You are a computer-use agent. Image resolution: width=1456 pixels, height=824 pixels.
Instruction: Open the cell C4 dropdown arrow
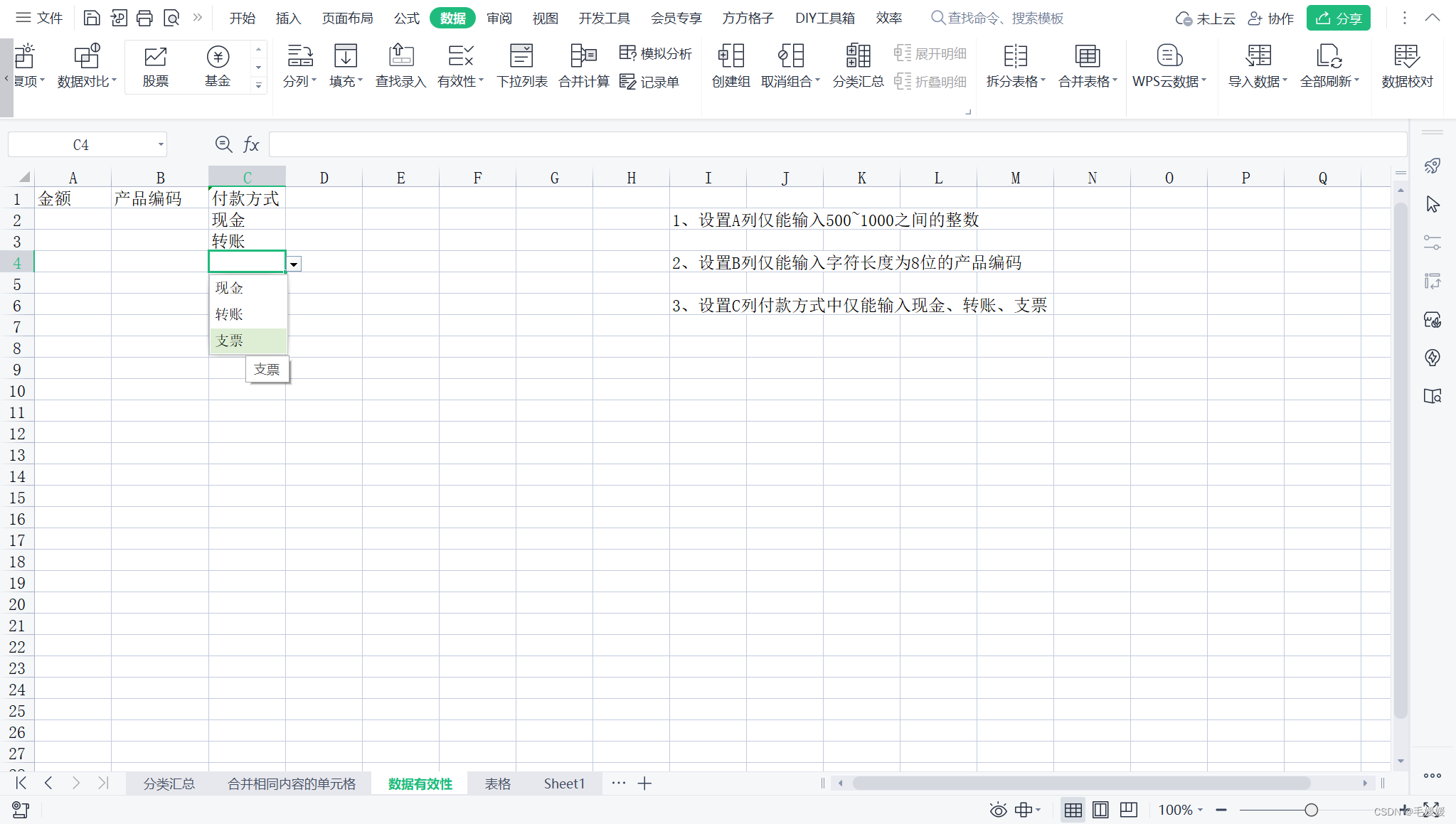[294, 264]
